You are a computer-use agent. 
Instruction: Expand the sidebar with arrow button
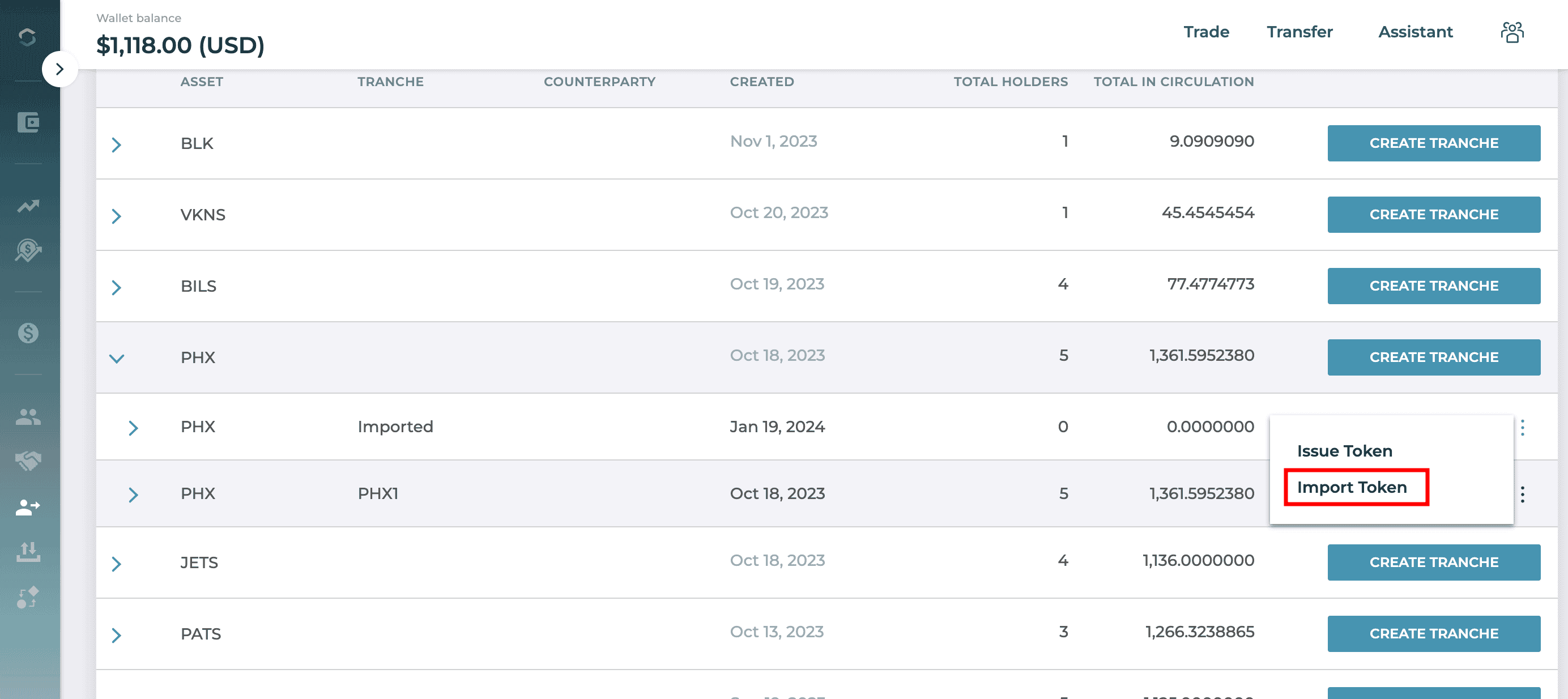(59, 69)
